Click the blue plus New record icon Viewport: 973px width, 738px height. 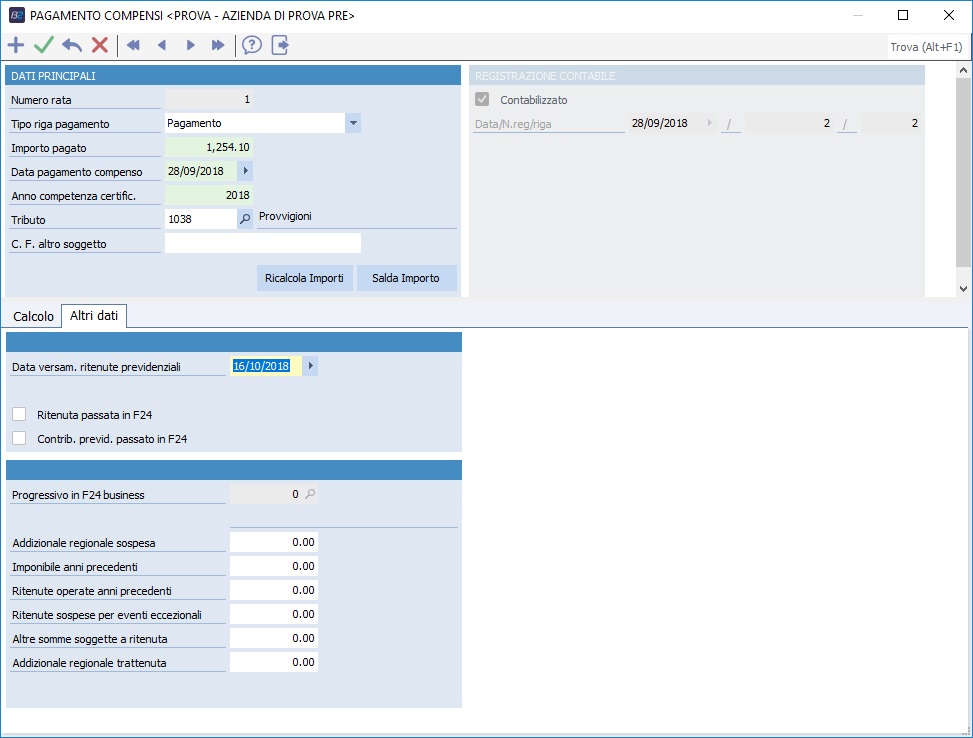coord(16,45)
